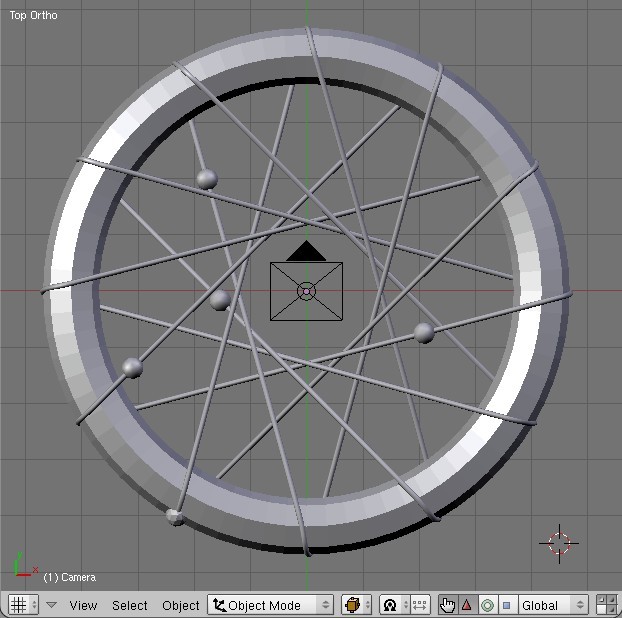Toggle the 3D transform manipulator hand icon
The height and width of the screenshot is (618, 622).
click(448, 605)
